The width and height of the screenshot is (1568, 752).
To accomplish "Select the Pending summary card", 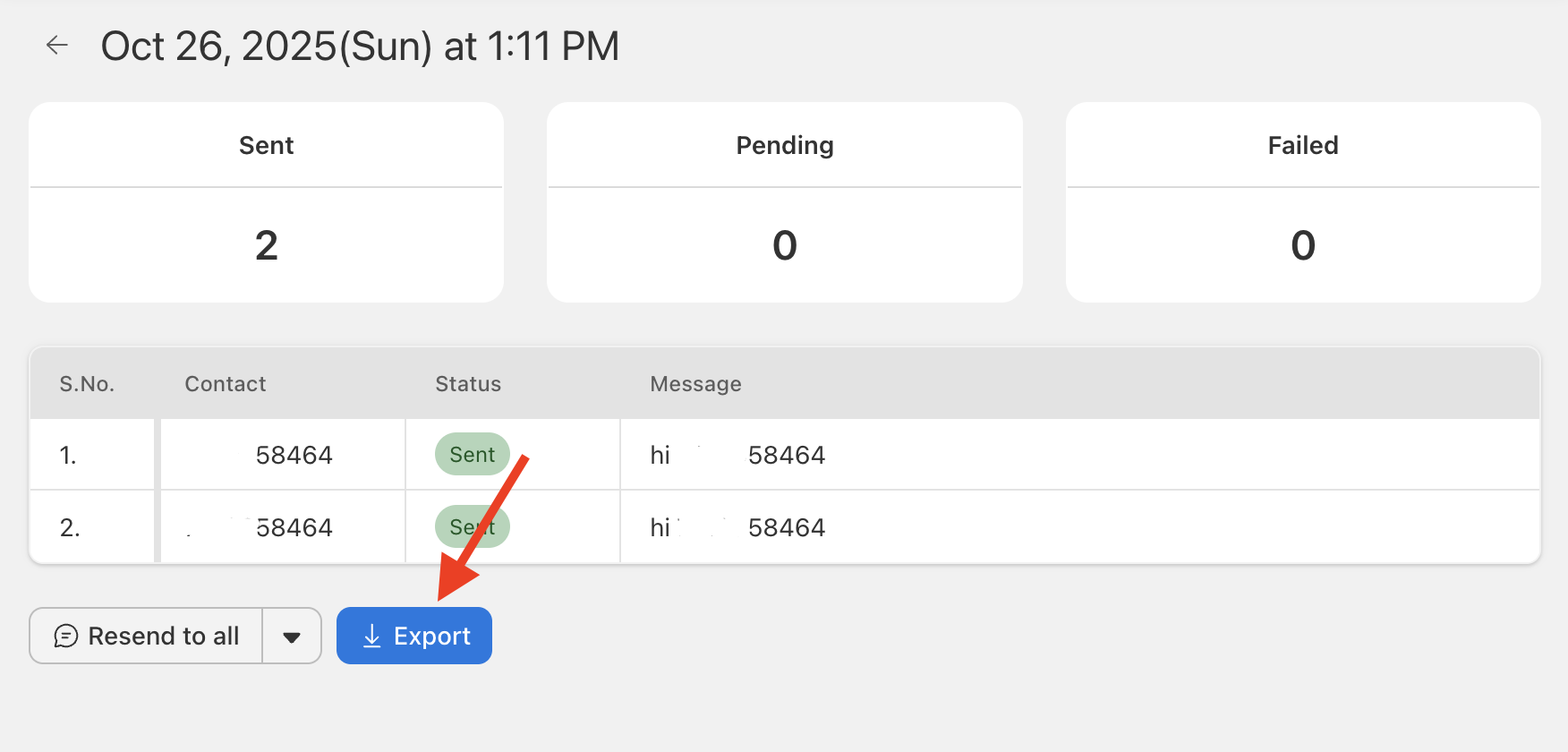I will [x=784, y=202].
